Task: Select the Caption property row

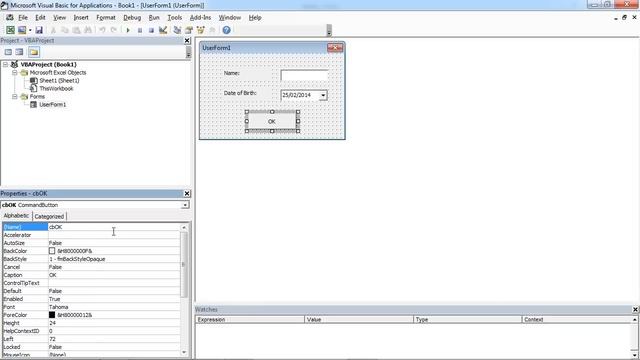Action: click(91, 275)
